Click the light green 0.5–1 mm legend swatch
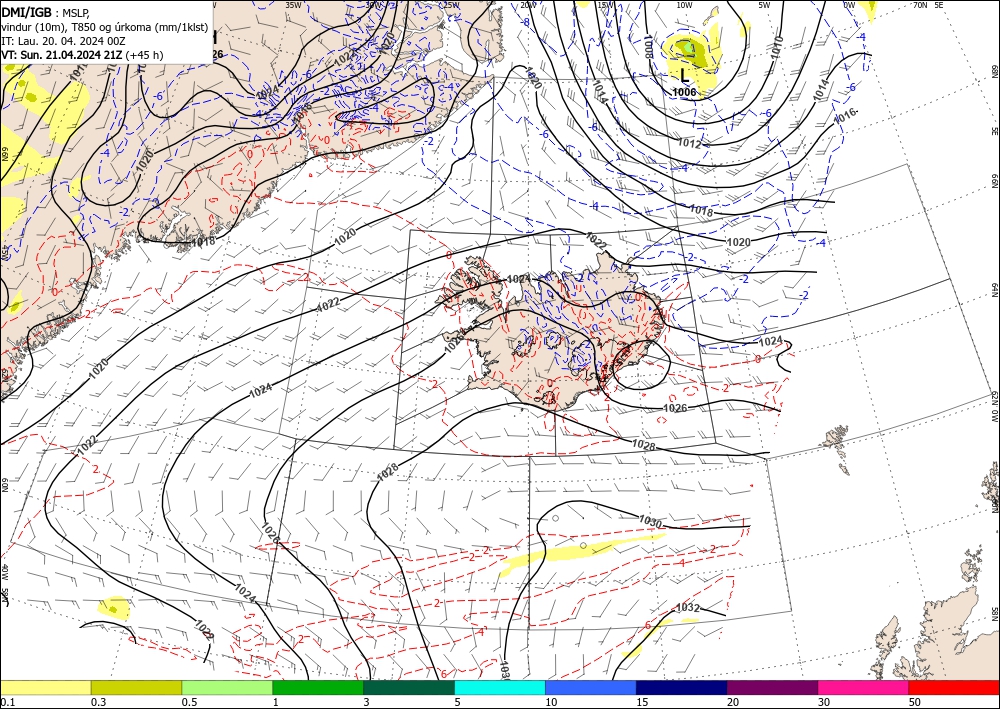Screen dimensions: 1000x709 pyautogui.click(x=227, y=687)
